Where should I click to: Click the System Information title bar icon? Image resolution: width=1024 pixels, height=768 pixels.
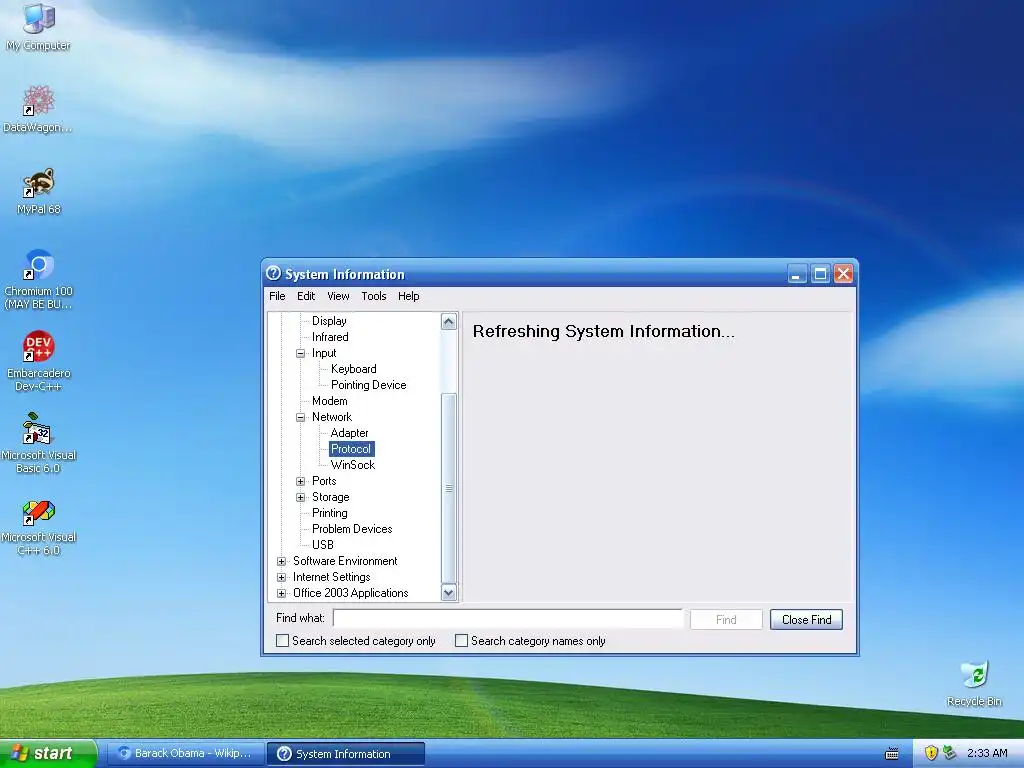click(x=274, y=274)
